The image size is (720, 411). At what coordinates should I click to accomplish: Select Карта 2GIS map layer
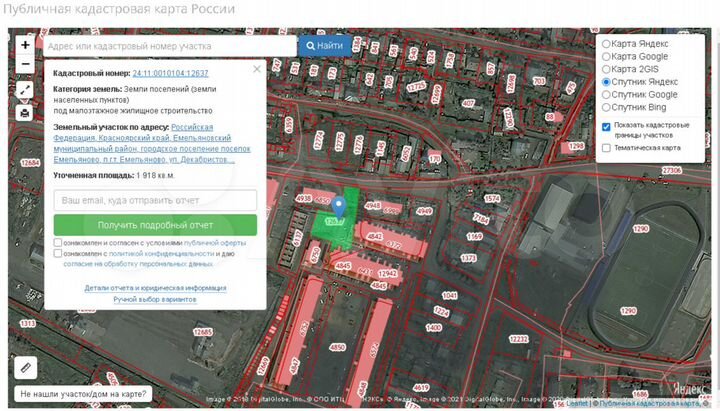pyautogui.click(x=606, y=69)
